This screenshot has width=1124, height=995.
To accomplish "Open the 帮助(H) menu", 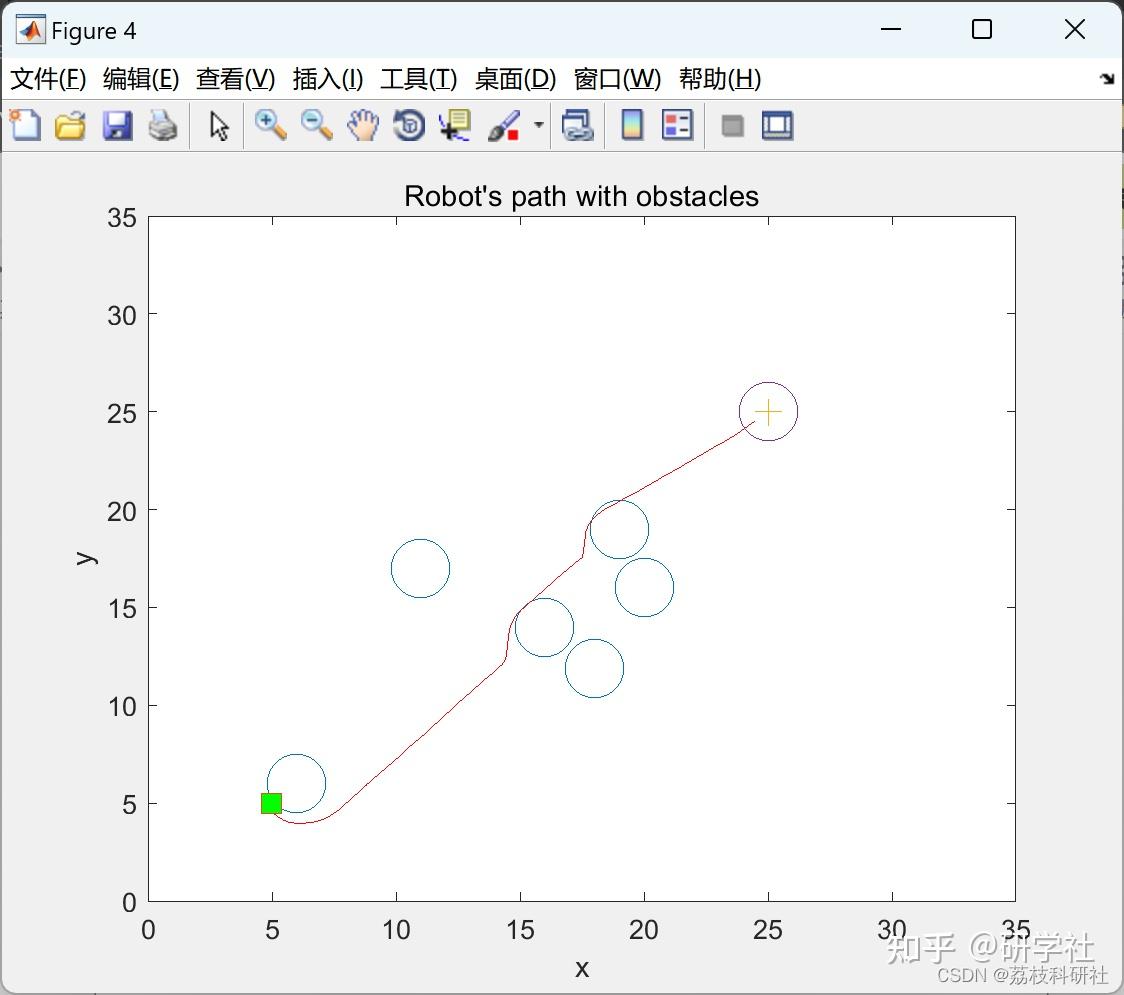I will tap(717, 79).
